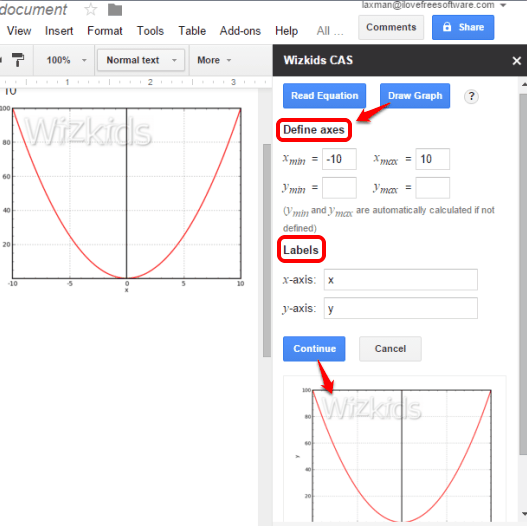
Task: Select the paint format roller tool
Action: [x=18, y=60]
